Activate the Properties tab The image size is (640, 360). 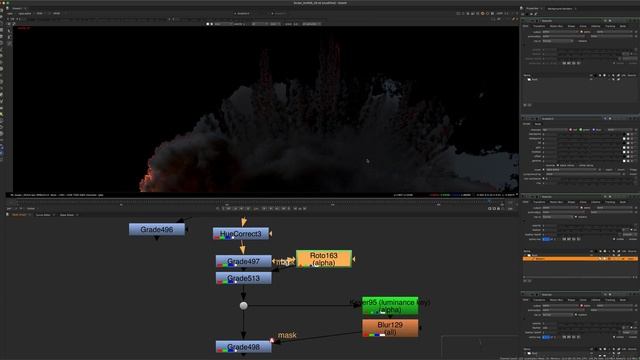point(532,9)
